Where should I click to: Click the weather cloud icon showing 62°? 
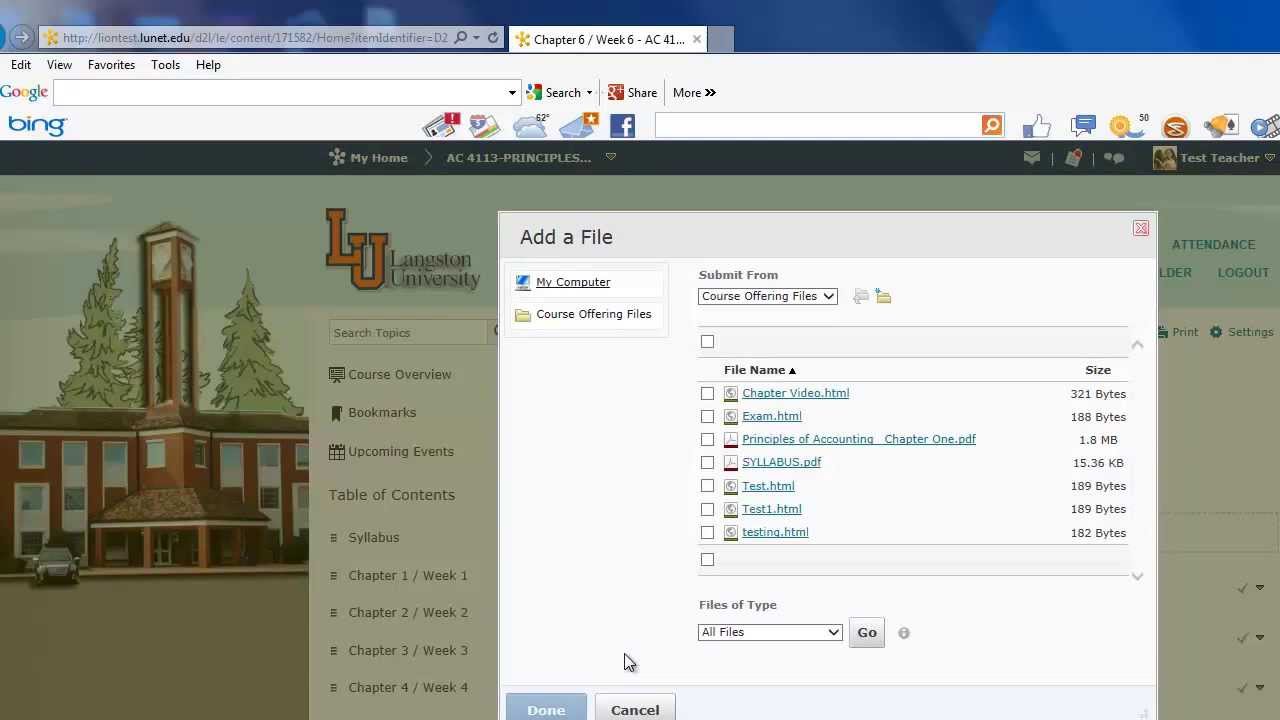pos(531,126)
